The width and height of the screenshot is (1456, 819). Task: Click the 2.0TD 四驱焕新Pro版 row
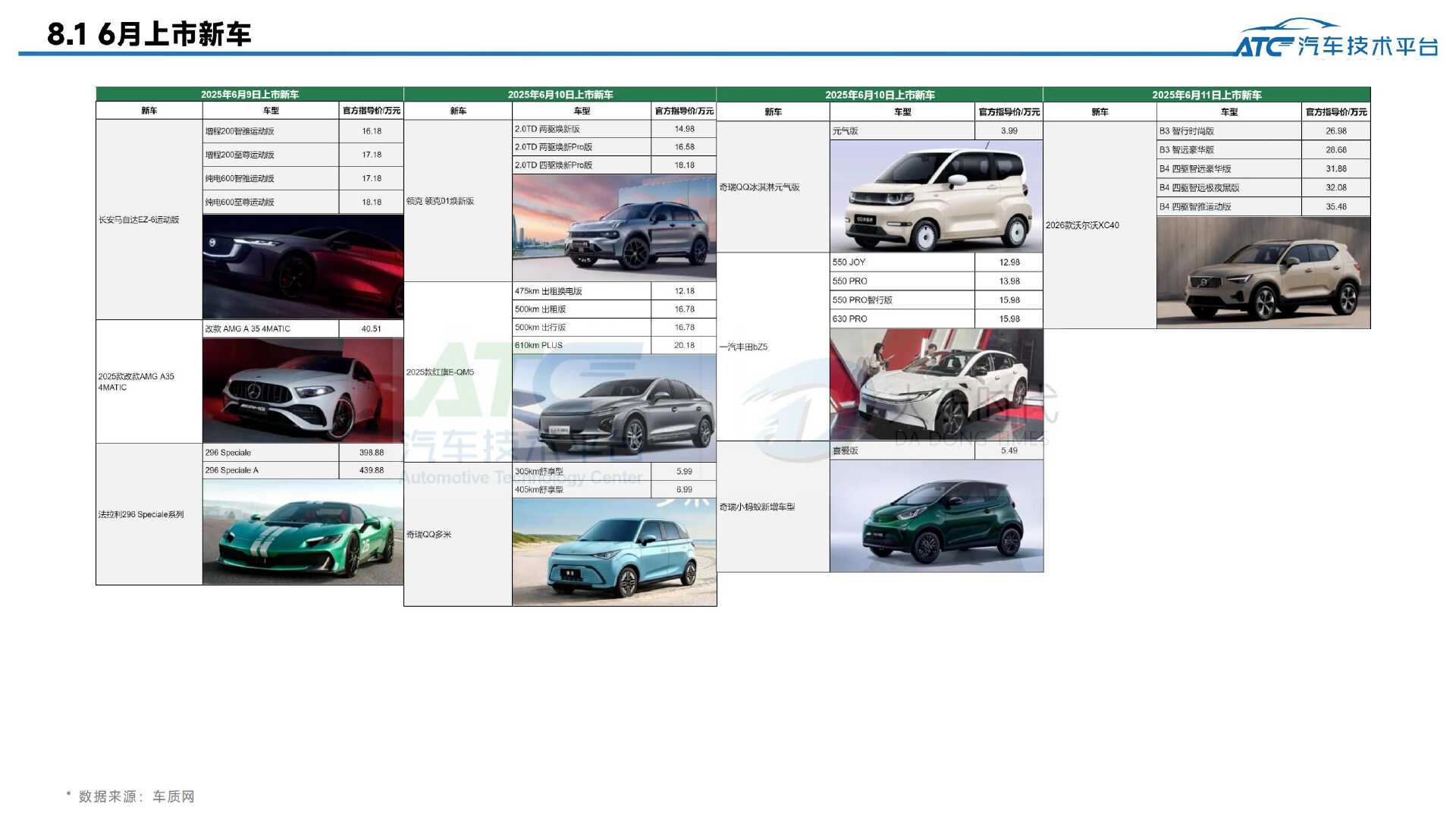[x=614, y=165]
